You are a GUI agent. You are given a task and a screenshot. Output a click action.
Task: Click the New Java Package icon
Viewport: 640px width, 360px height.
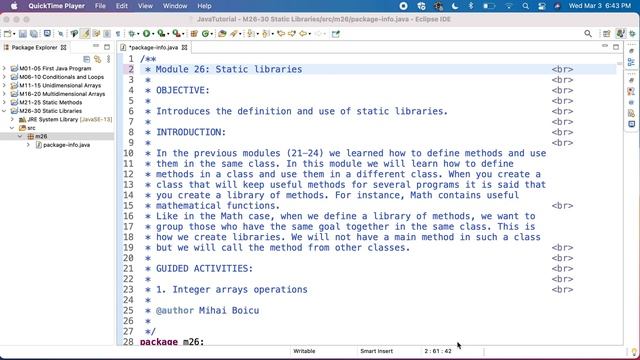[x=194, y=34]
